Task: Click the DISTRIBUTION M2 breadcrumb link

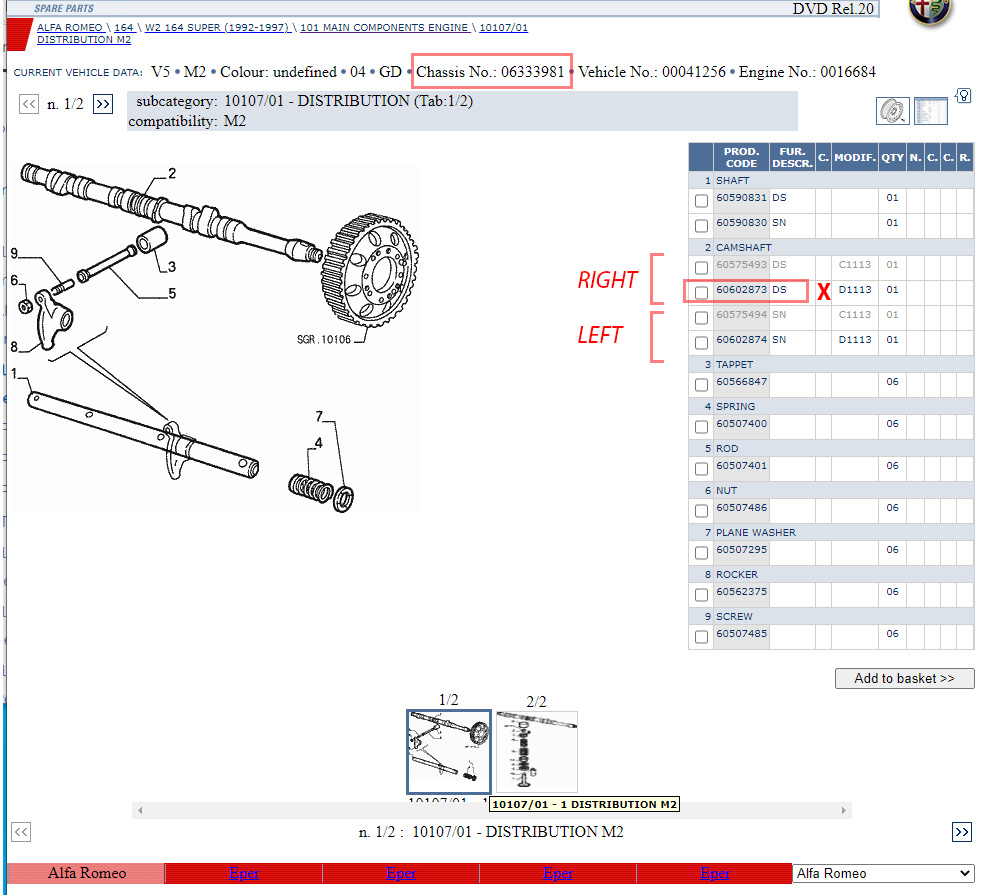Action: (84, 40)
